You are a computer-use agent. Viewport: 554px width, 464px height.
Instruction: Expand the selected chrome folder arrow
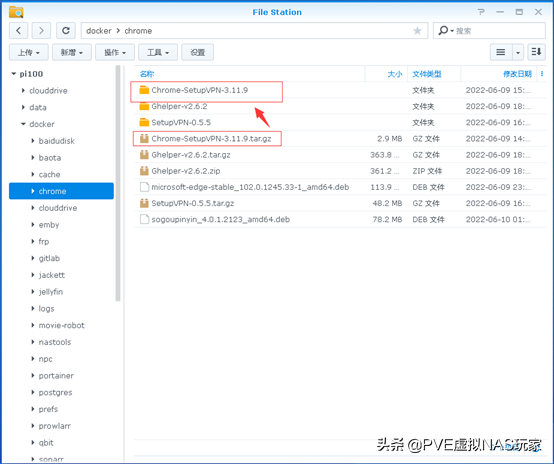click(x=33, y=191)
